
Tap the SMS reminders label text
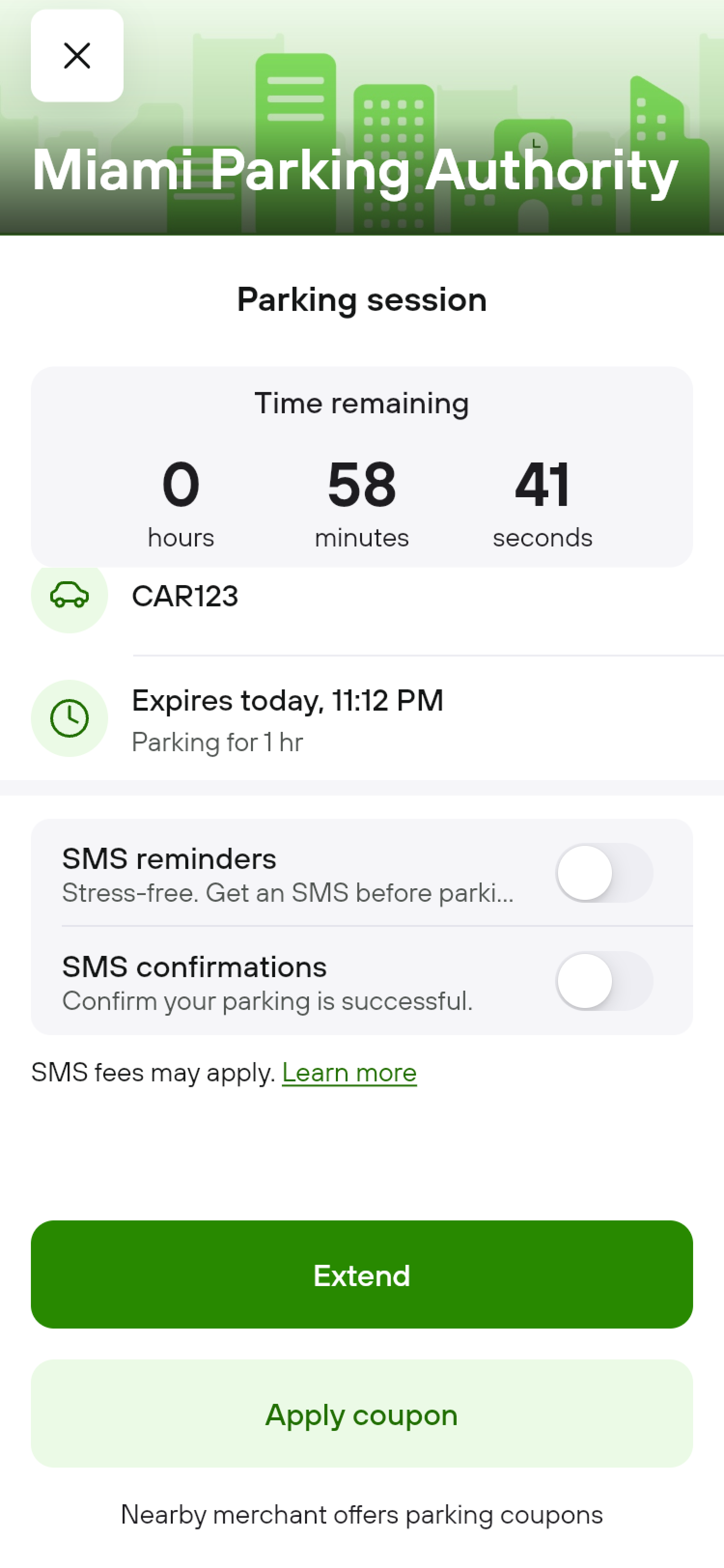click(169, 859)
